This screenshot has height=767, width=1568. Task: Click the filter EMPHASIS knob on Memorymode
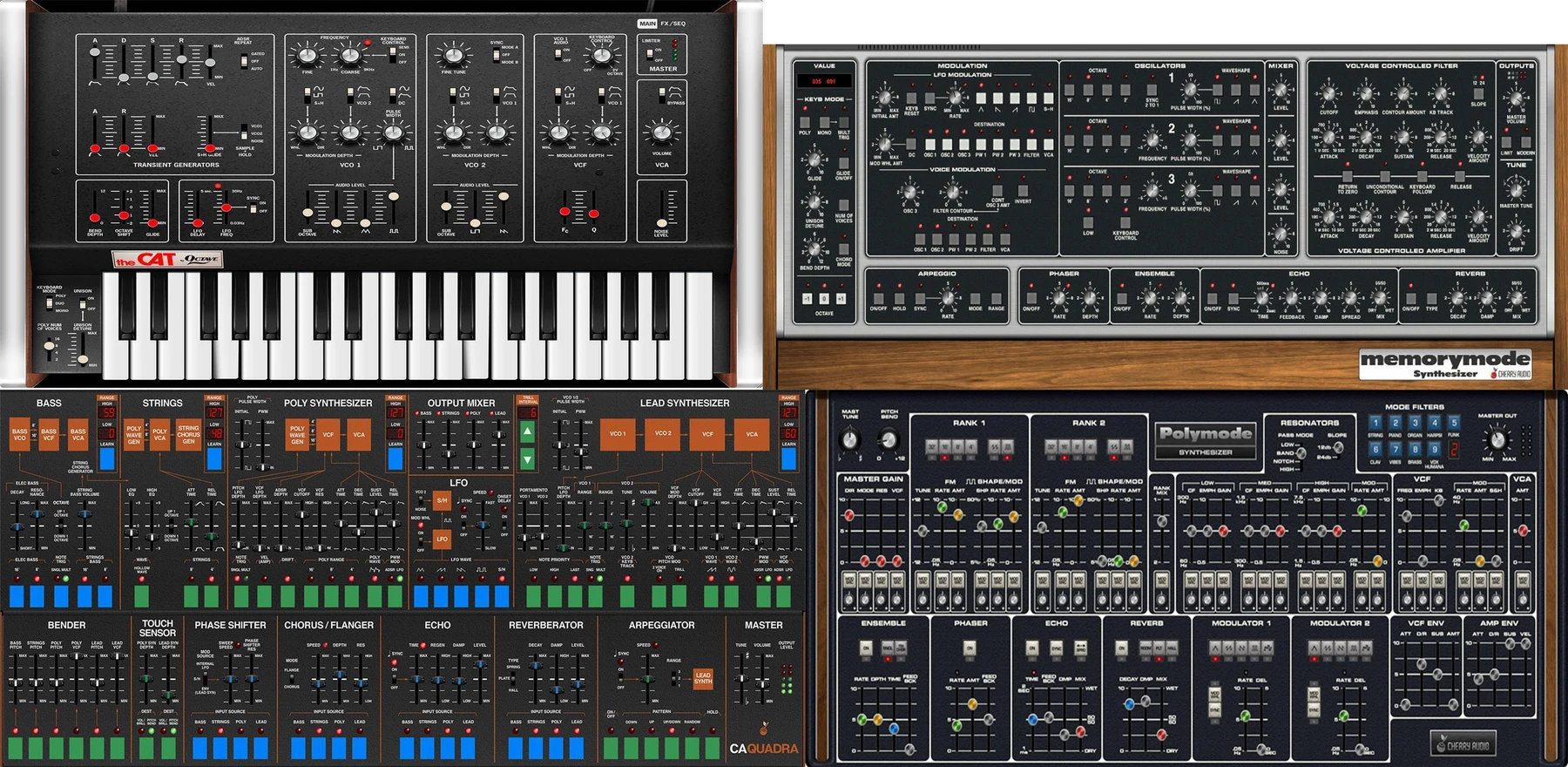1366,93
